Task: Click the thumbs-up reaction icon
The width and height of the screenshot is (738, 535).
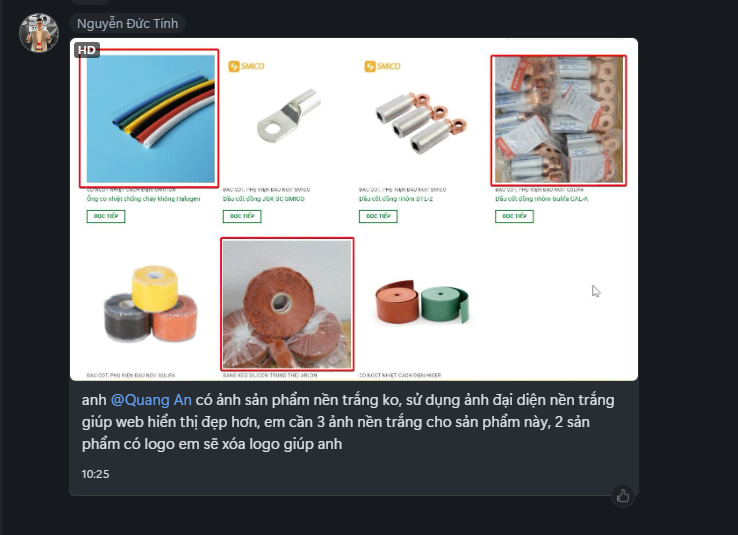Action: click(x=623, y=496)
